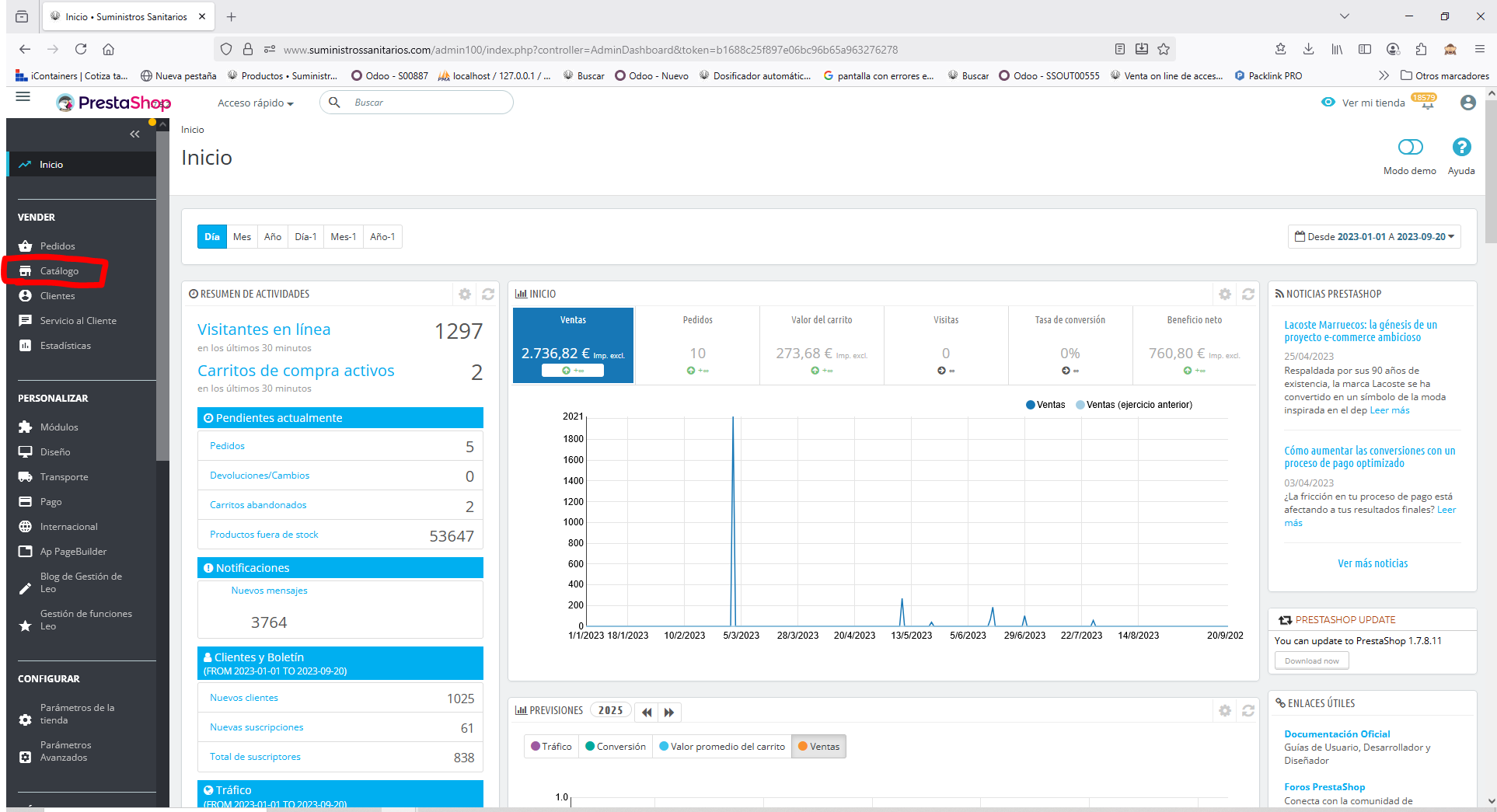Click the Ventas blue legend swatch
Viewport: 1497px width, 812px height.
click(1031, 405)
